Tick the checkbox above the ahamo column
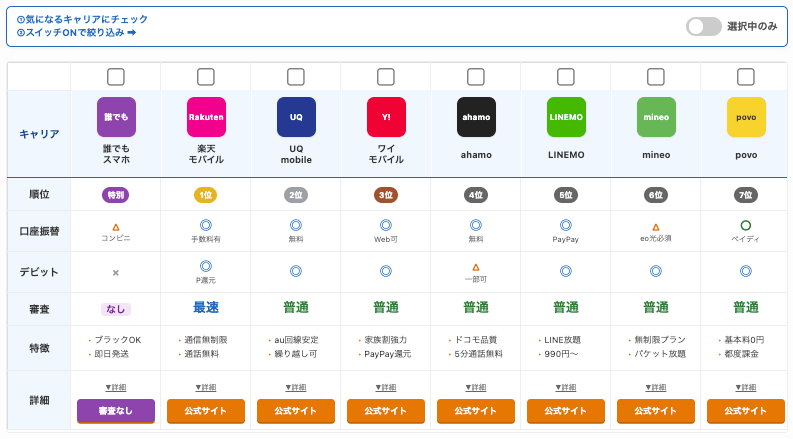 pyautogui.click(x=476, y=77)
